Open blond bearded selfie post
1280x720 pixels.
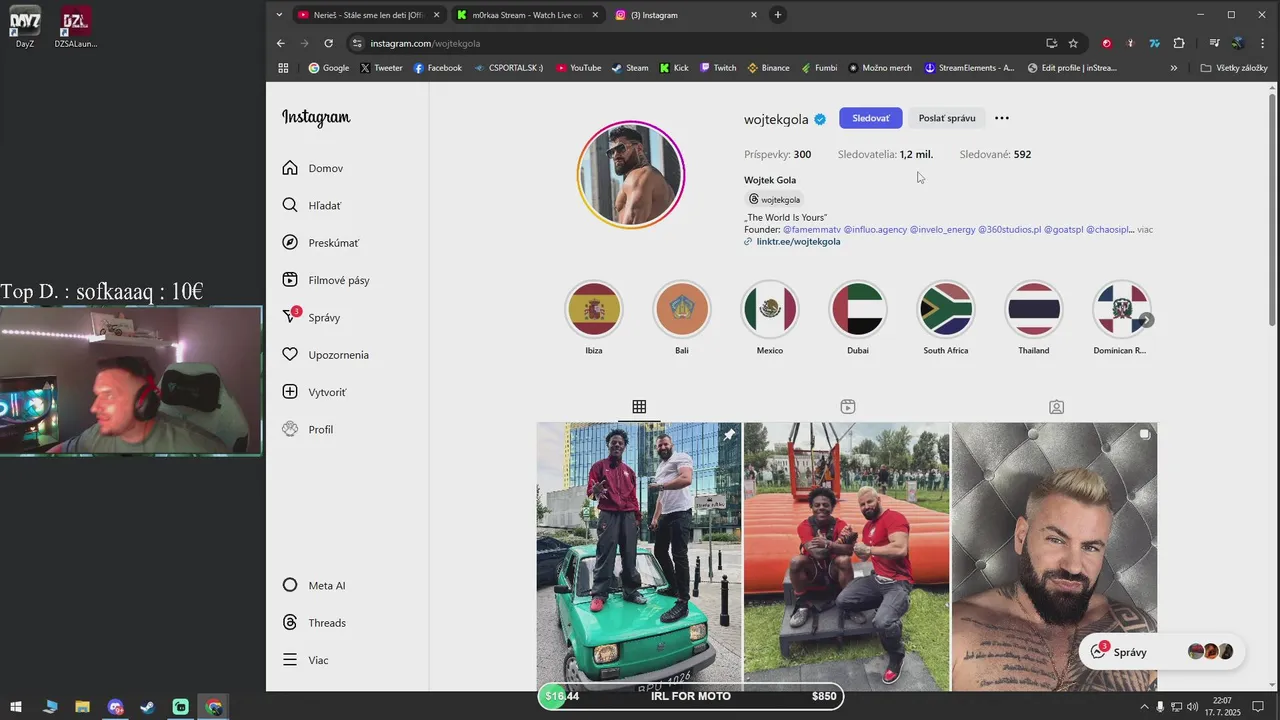pyautogui.click(x=1054, y=556)
